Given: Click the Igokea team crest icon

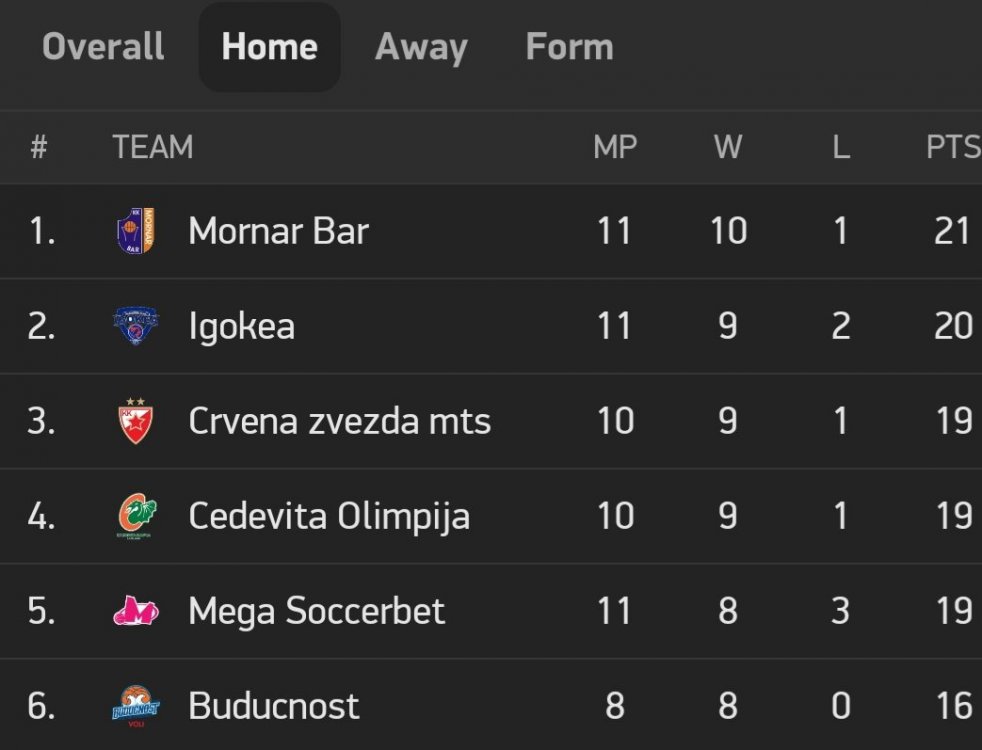Looking at the screenshot, I should [135, 326].
